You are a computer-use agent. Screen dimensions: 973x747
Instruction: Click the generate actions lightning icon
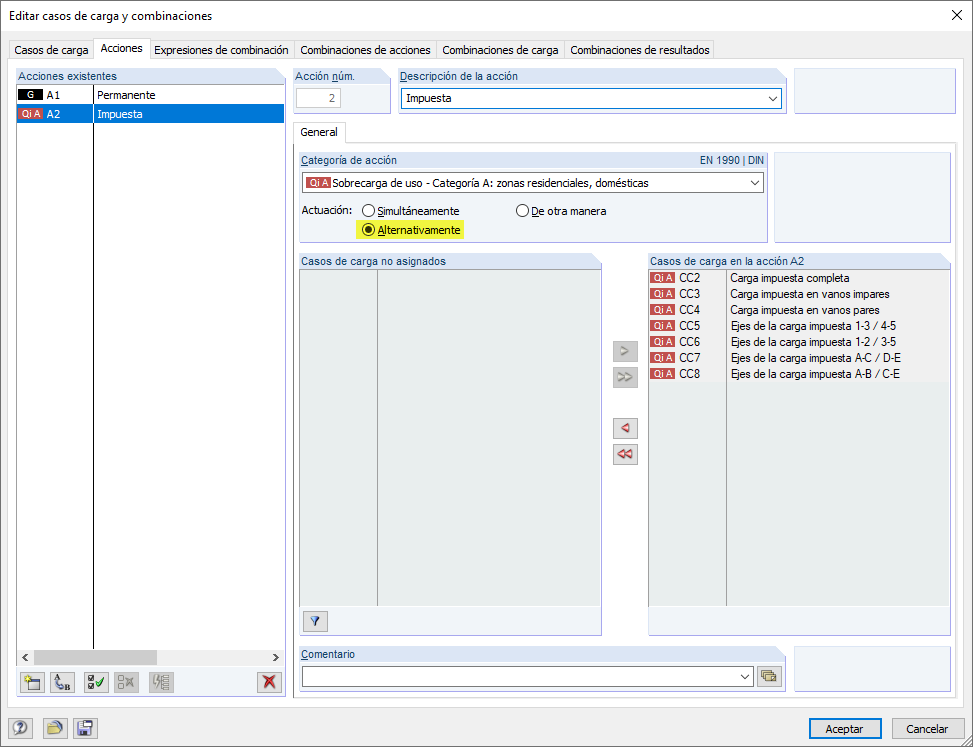[x=161, y=682]
